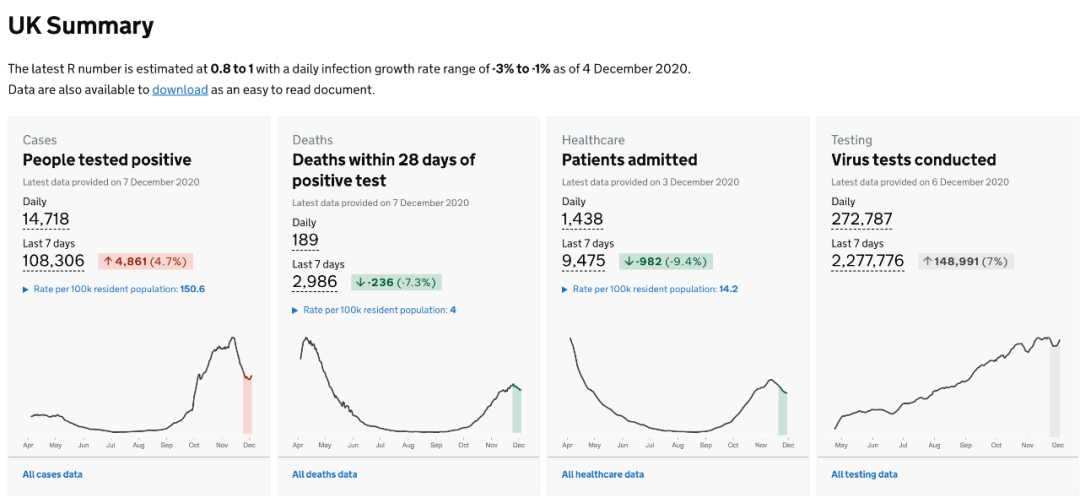Open All testing data link
The width and height of the screenshot is (1080, 498).
(x=864, y=474)
